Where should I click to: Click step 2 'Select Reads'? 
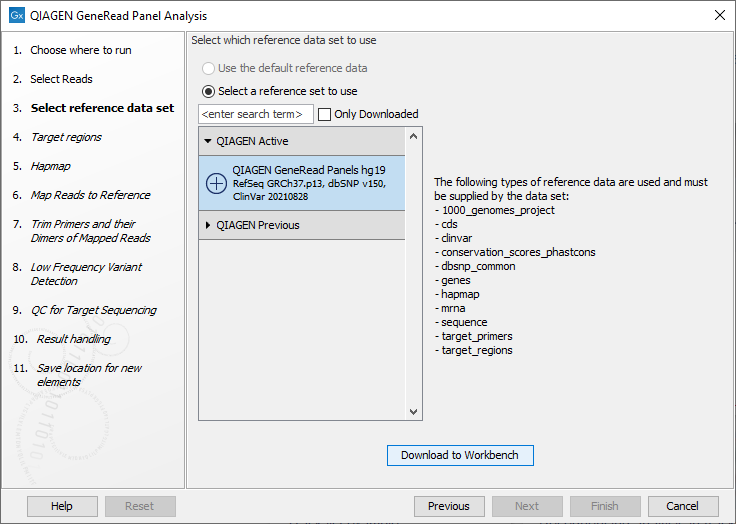61,79
